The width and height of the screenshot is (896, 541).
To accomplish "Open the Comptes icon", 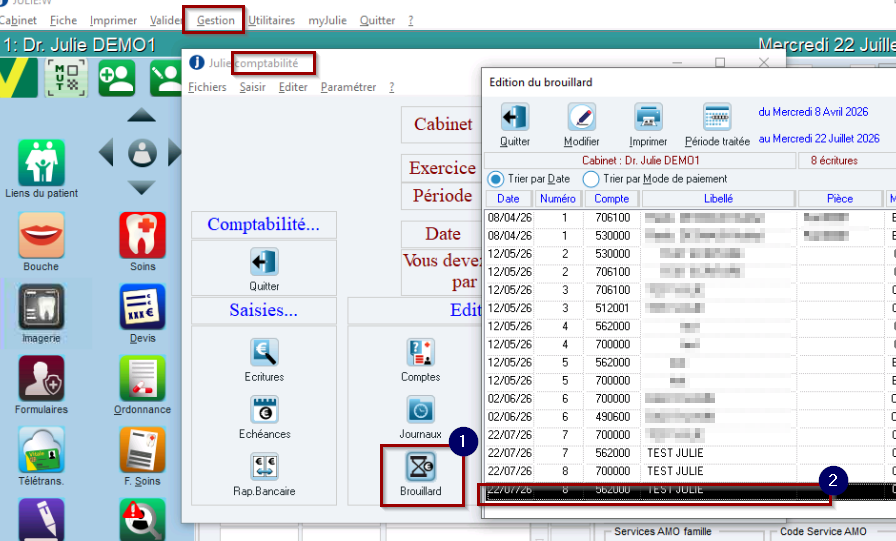I will 421,352.
